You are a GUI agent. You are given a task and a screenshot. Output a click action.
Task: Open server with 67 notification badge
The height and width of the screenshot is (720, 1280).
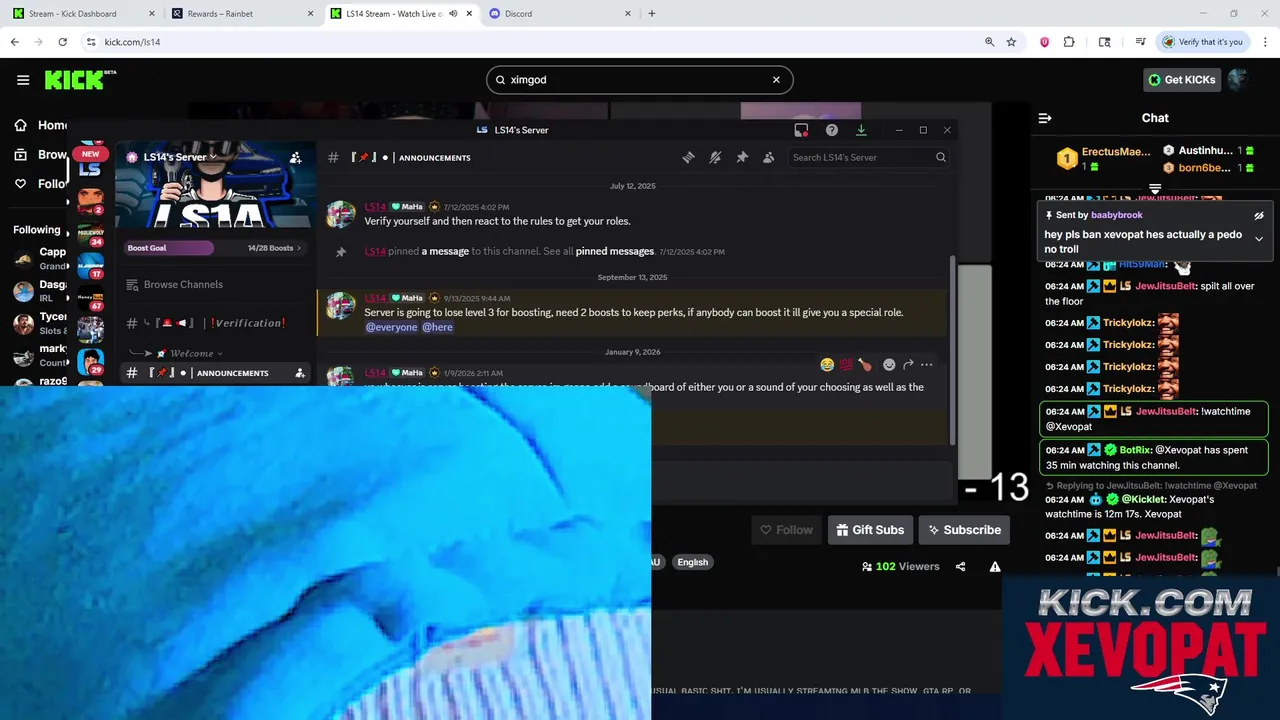[x=90, y=298]
